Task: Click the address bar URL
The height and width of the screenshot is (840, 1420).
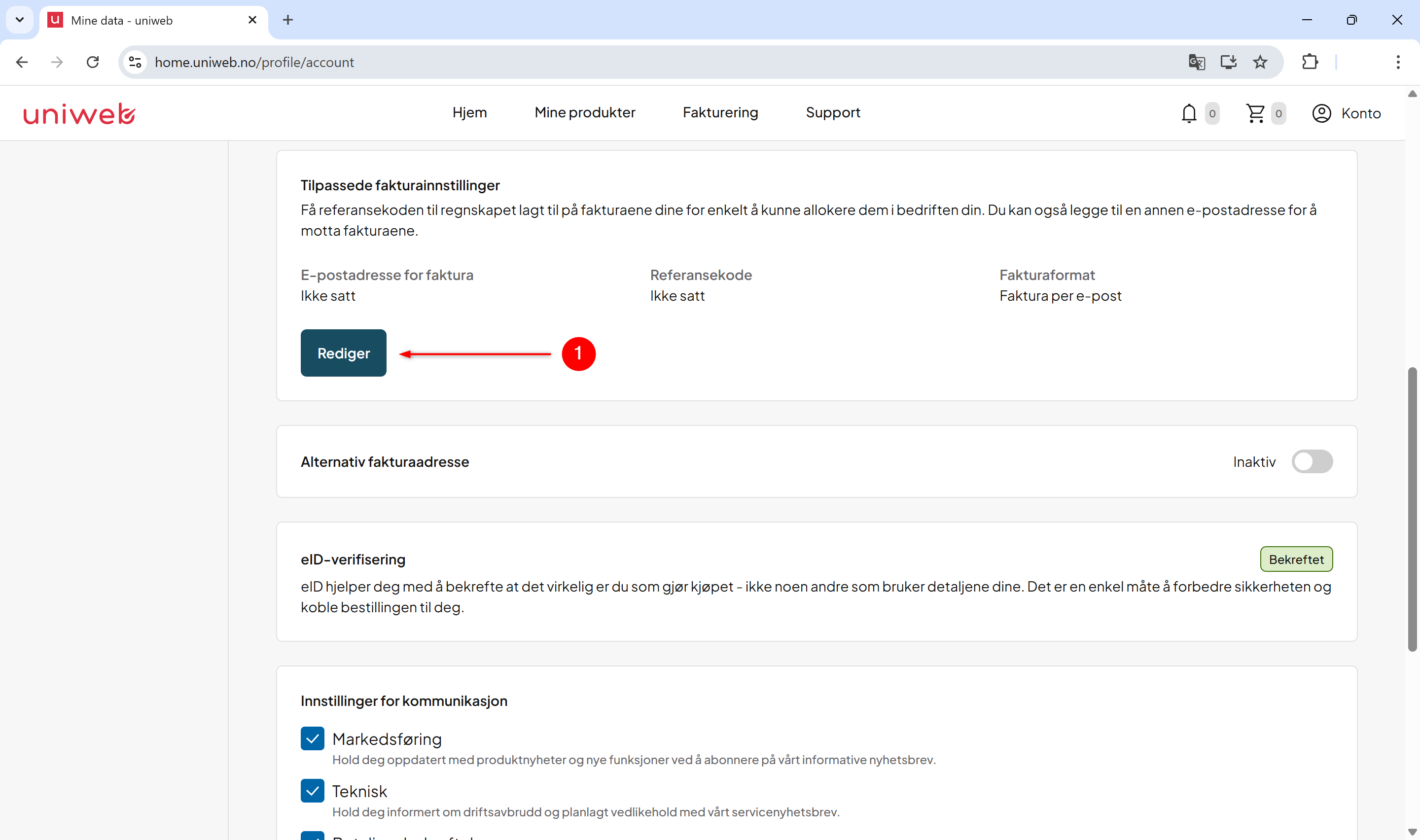Action: pos(255,62)
